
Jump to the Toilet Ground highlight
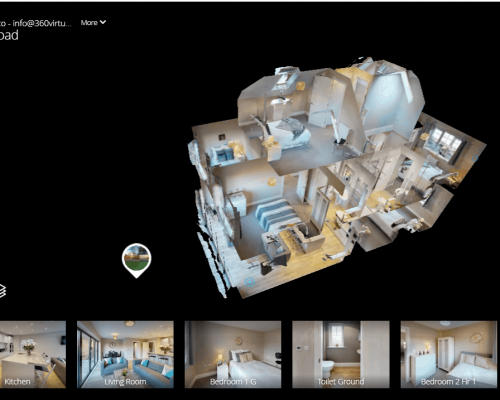[x=341, y=355]
